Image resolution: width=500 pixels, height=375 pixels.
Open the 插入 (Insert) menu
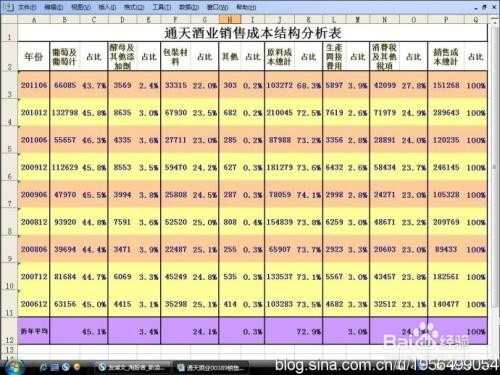(107, 7)
